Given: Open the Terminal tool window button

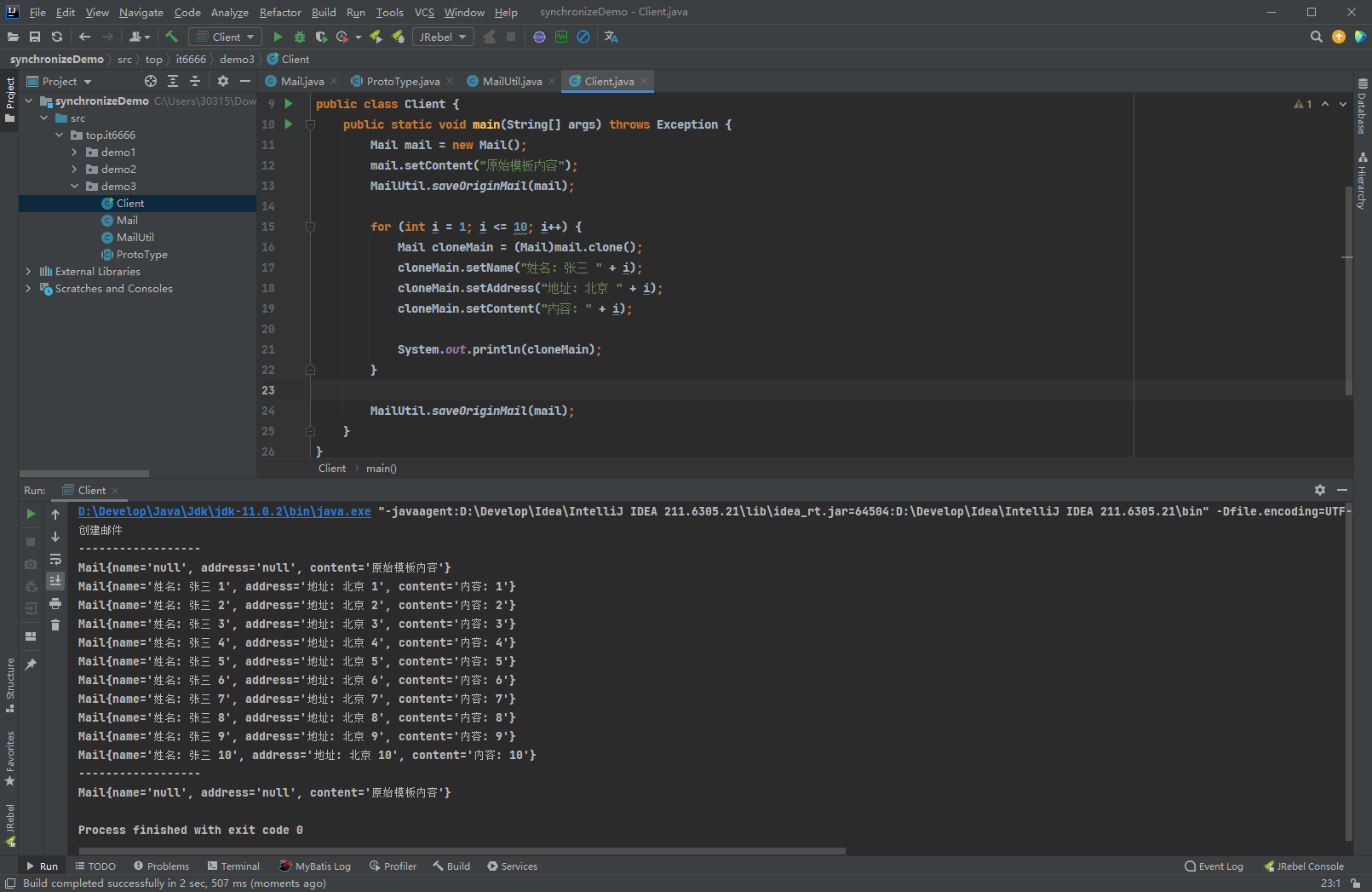Looking at the screenshot, I should [x=233, y=866].
